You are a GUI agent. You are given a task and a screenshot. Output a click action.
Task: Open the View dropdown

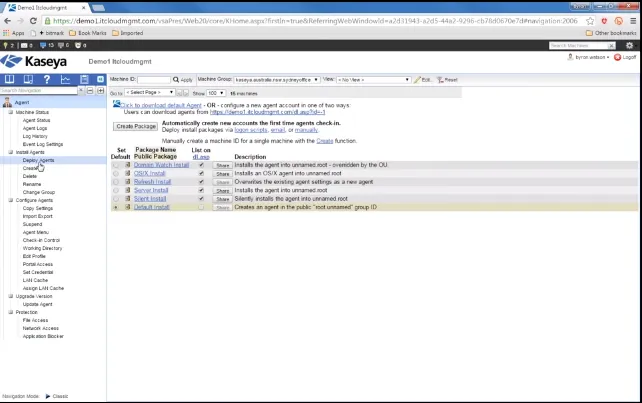[373, 80]
